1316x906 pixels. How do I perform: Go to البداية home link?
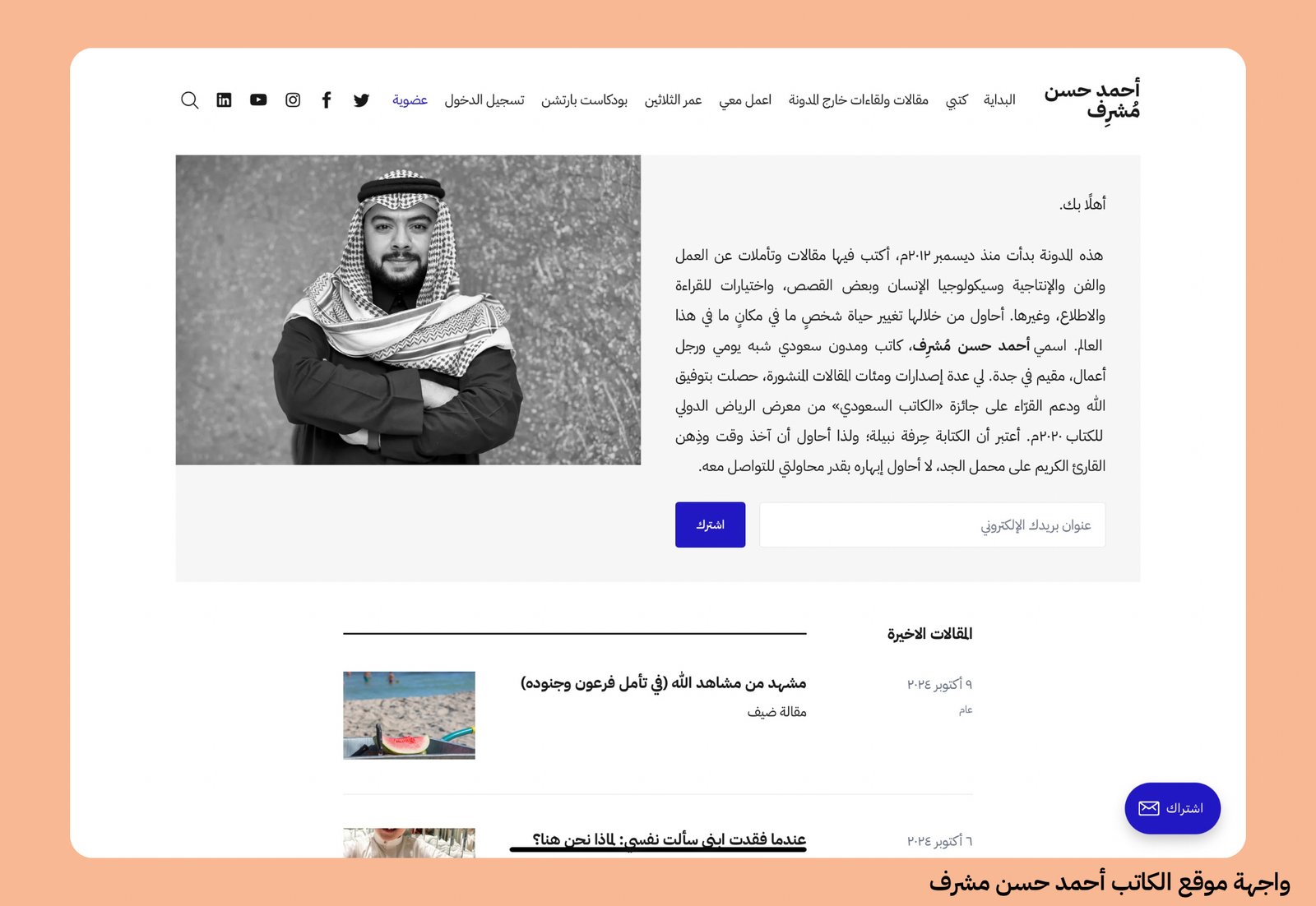point(999,100)
